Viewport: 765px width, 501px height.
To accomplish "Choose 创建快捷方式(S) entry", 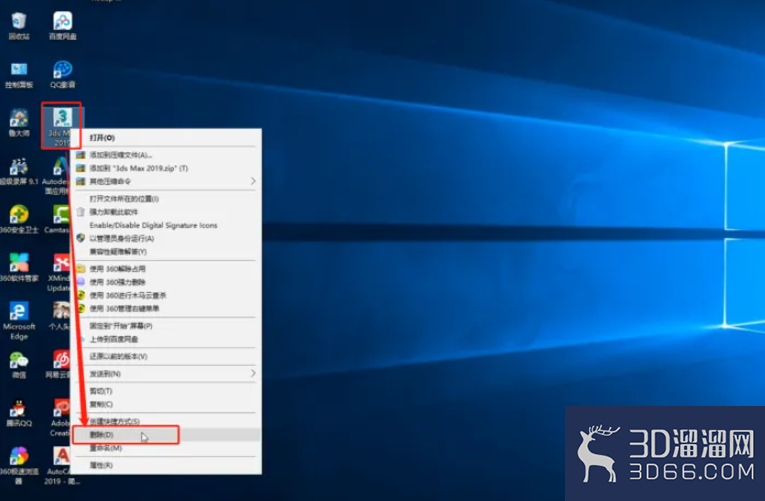I will point(166,421).
